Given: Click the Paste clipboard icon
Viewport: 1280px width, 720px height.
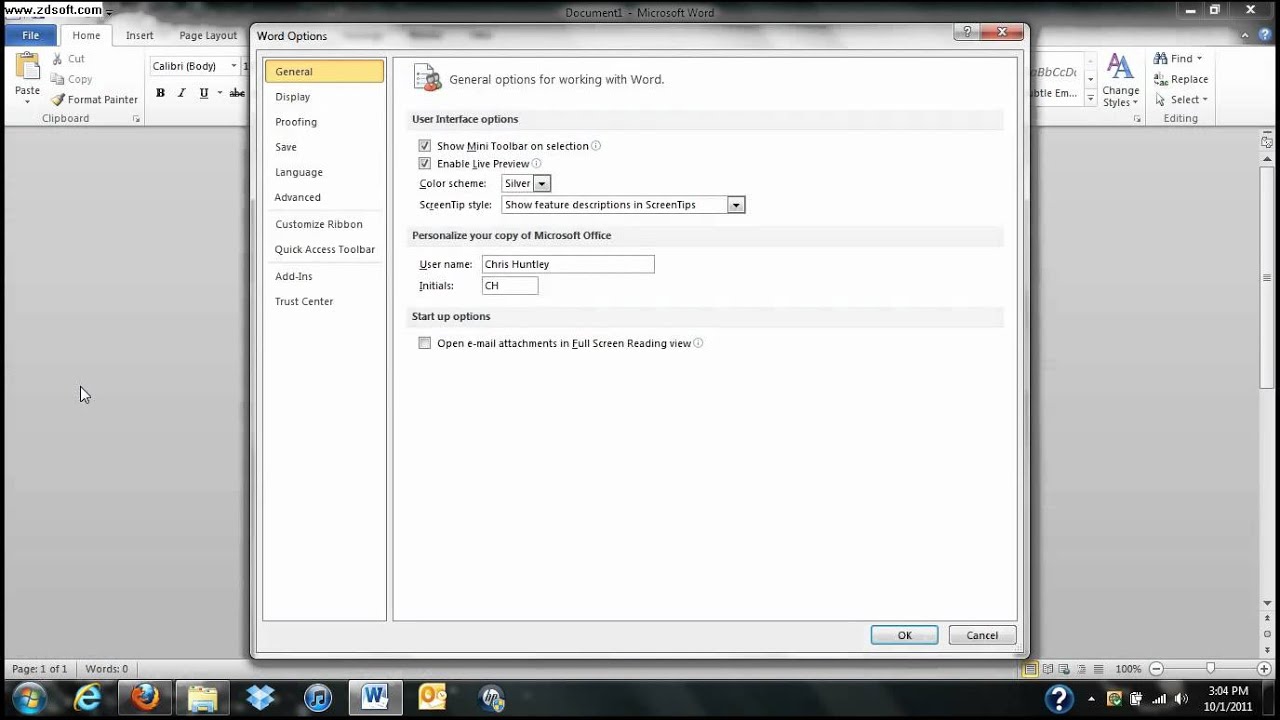Looking at the screenshot, I should point(27,67).
